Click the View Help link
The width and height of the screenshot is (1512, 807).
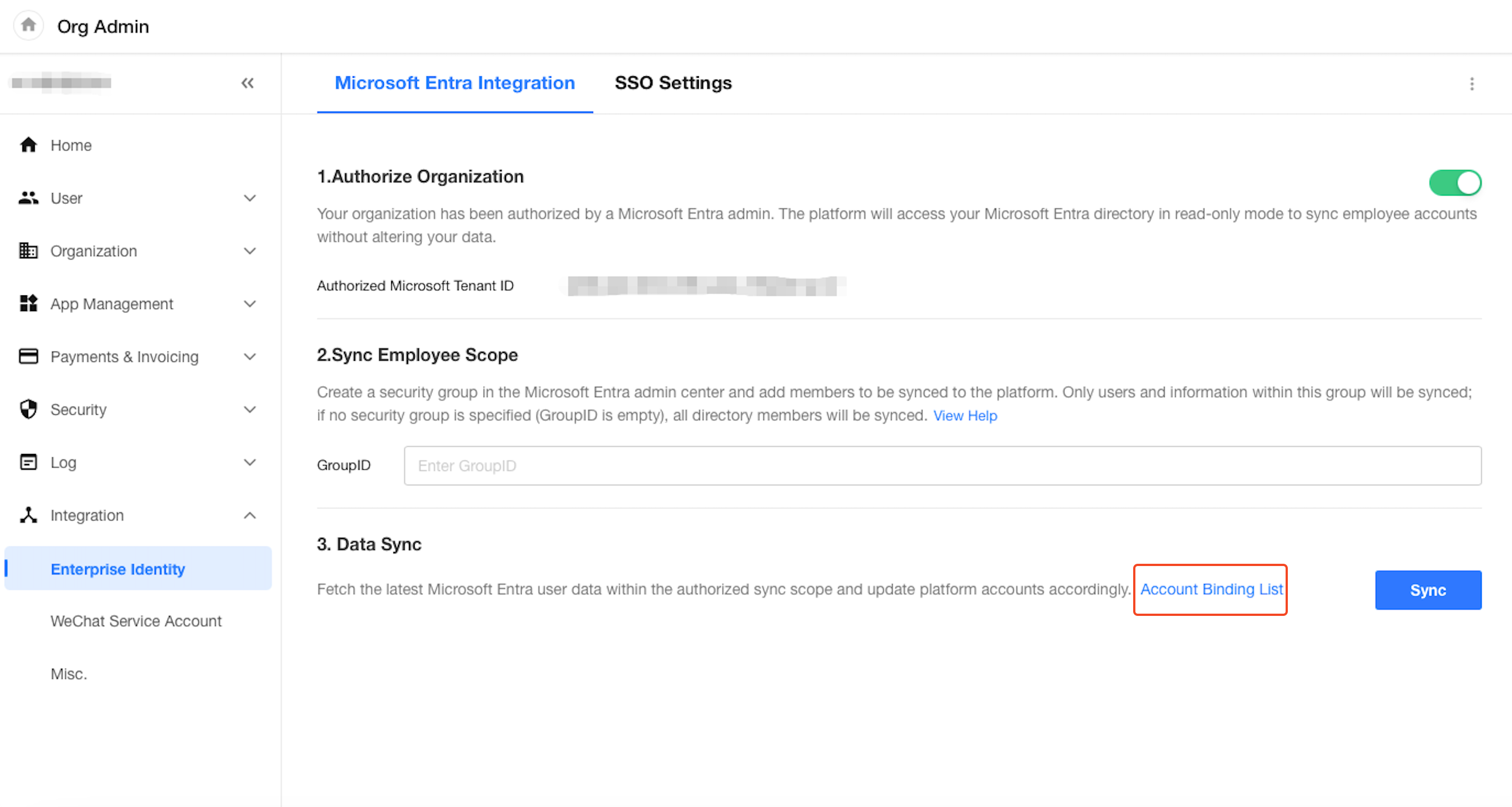pos(965,415)
